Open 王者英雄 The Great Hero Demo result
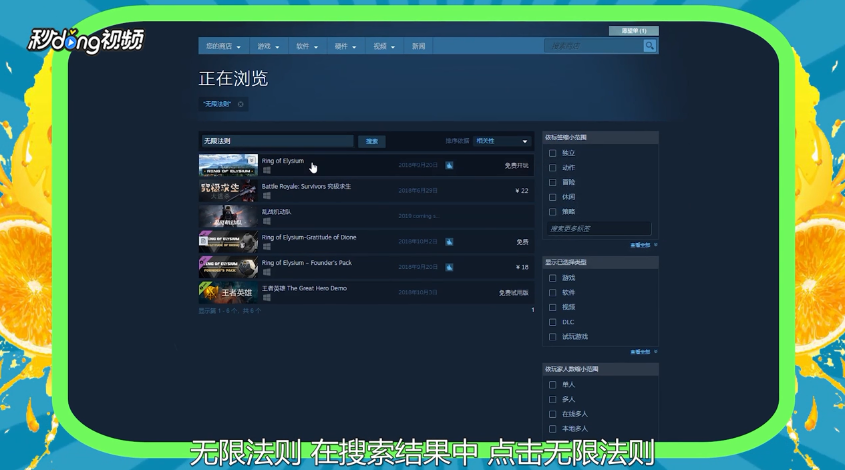This screenshot has height=470, width=845. tap(304, 288)
